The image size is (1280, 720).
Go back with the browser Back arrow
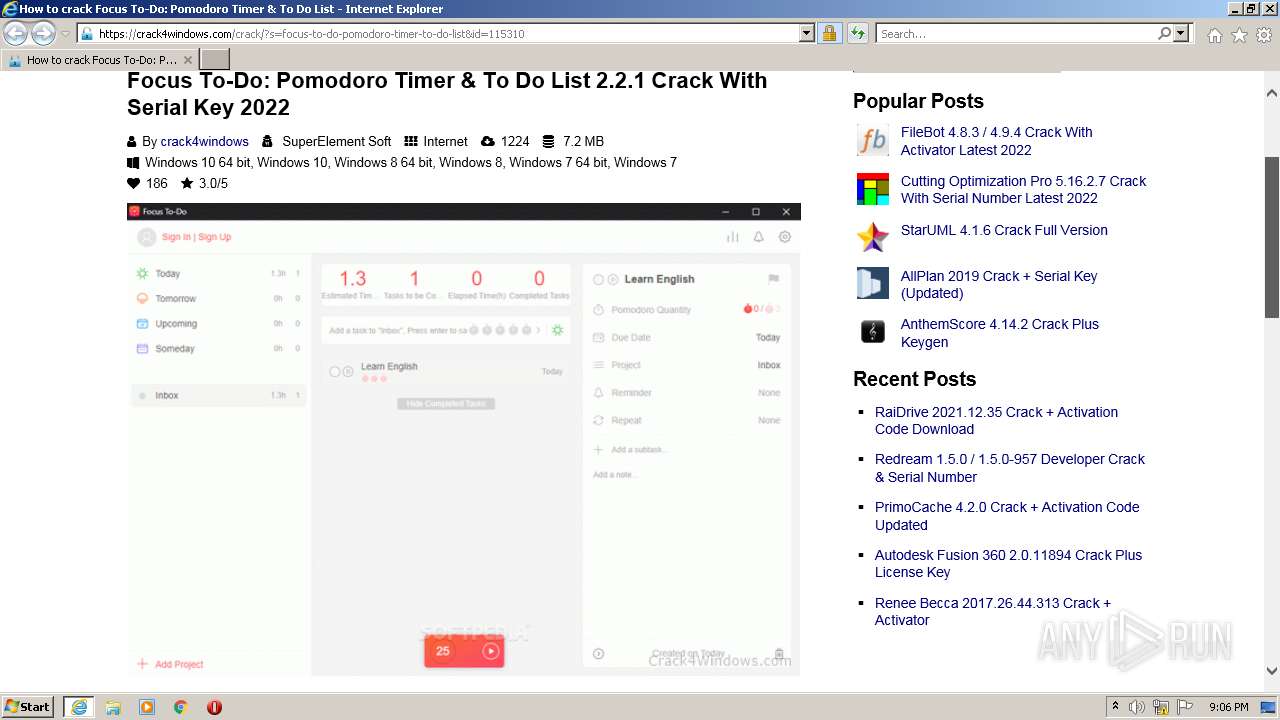coord(16,34)
